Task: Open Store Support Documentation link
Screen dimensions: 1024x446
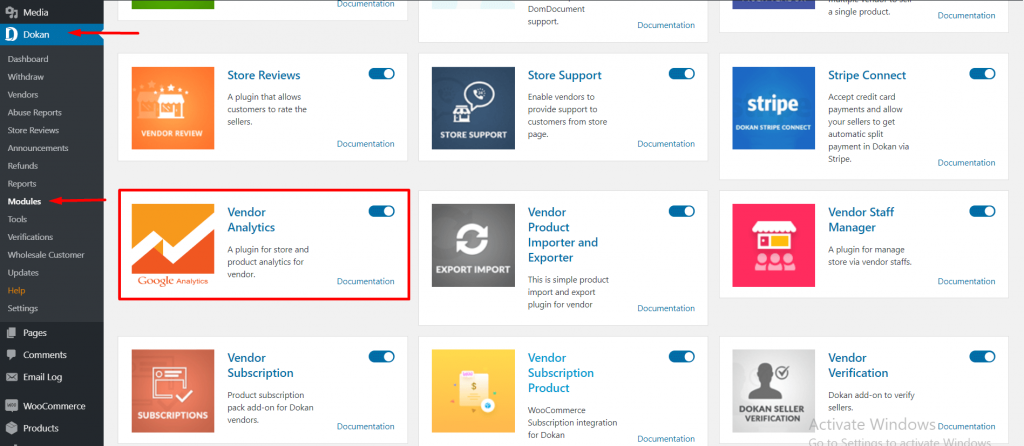Action: pyautogui.click(x=666, y=144)
